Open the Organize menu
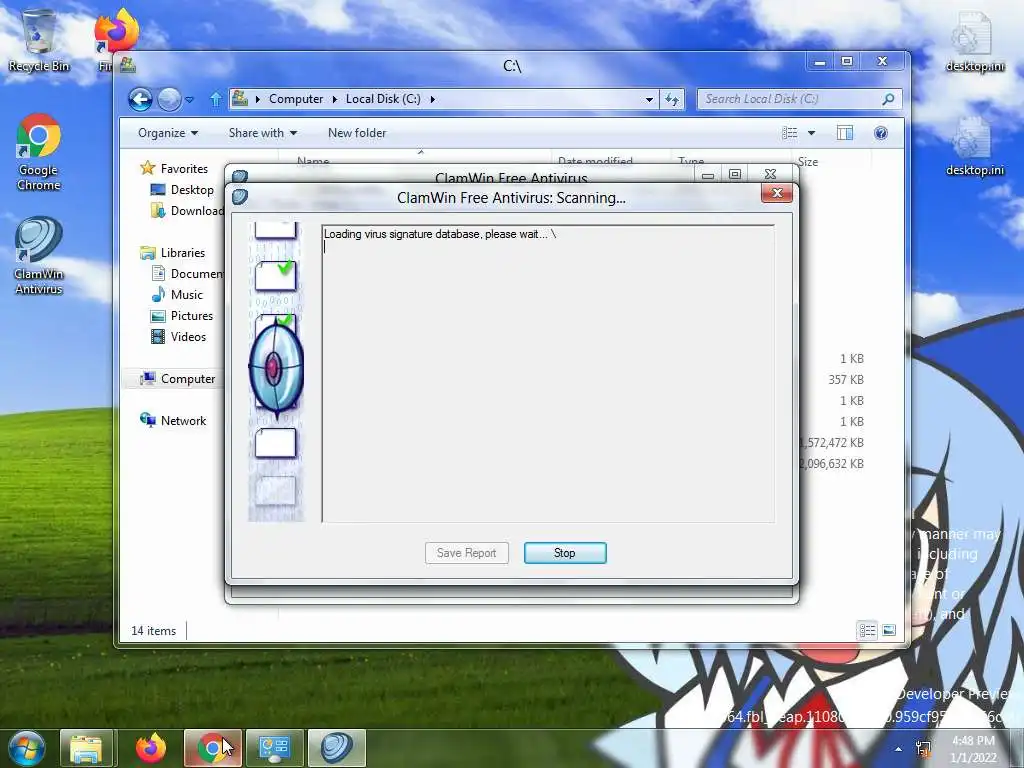Viewport: 1024px width, 768px height. coord(168,133)
